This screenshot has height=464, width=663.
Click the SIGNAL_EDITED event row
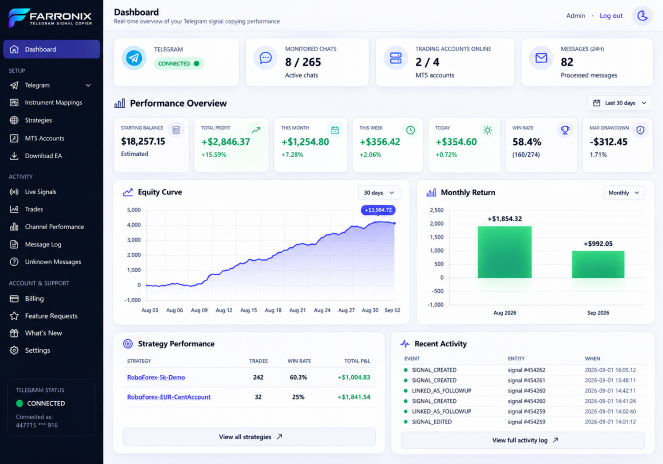click(523, 422)
